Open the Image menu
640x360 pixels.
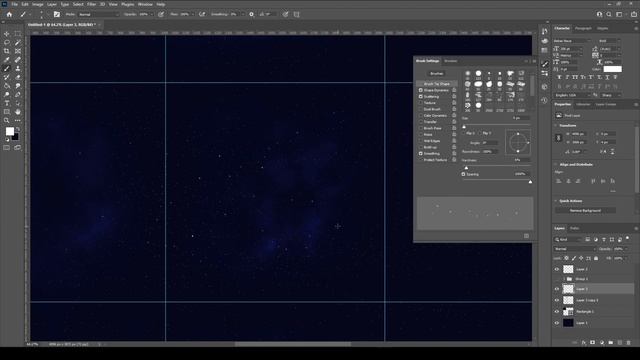(x=38, y=4)
